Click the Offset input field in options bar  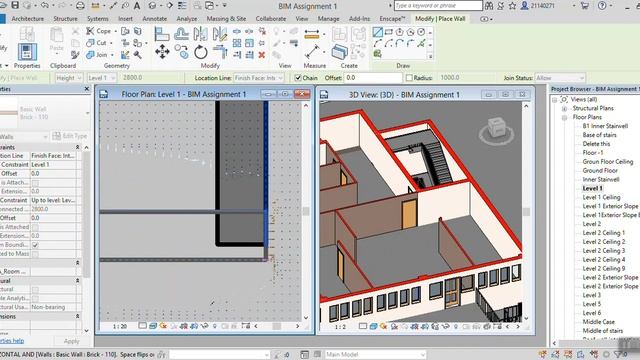tap(373, 78)
